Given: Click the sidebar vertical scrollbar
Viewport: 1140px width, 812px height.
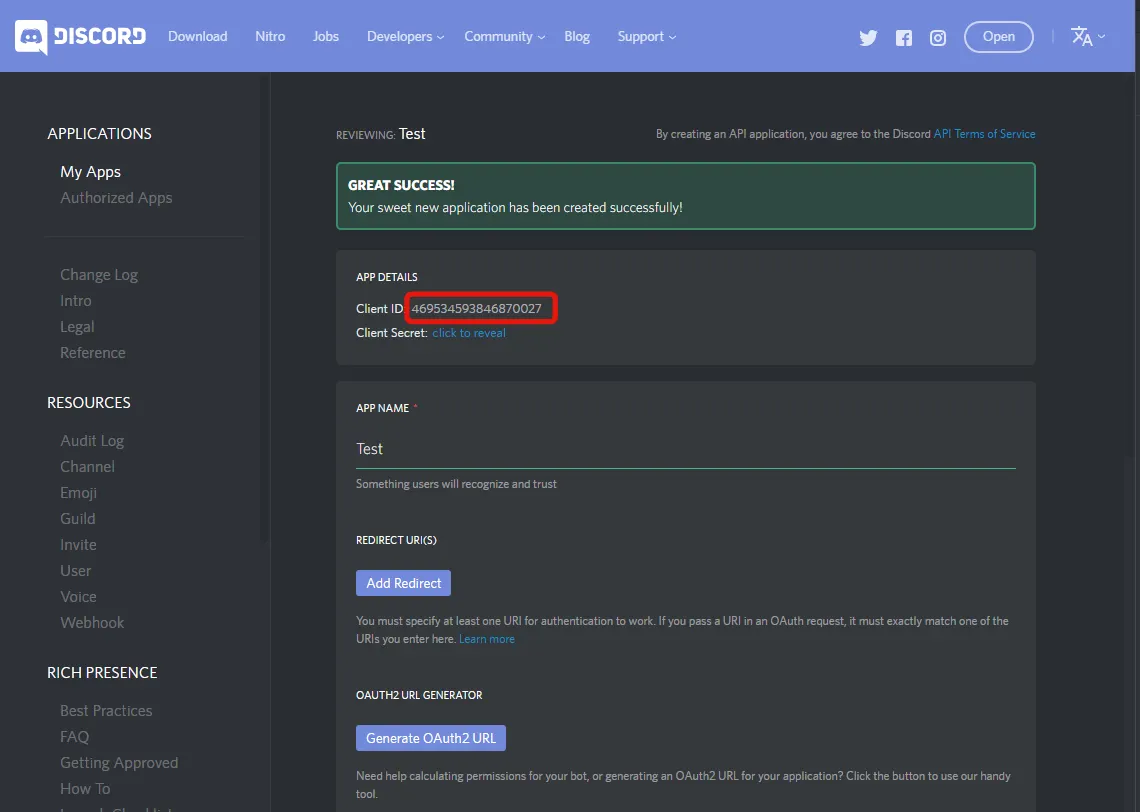Looking at the screenshot, I should pos(265,307).
